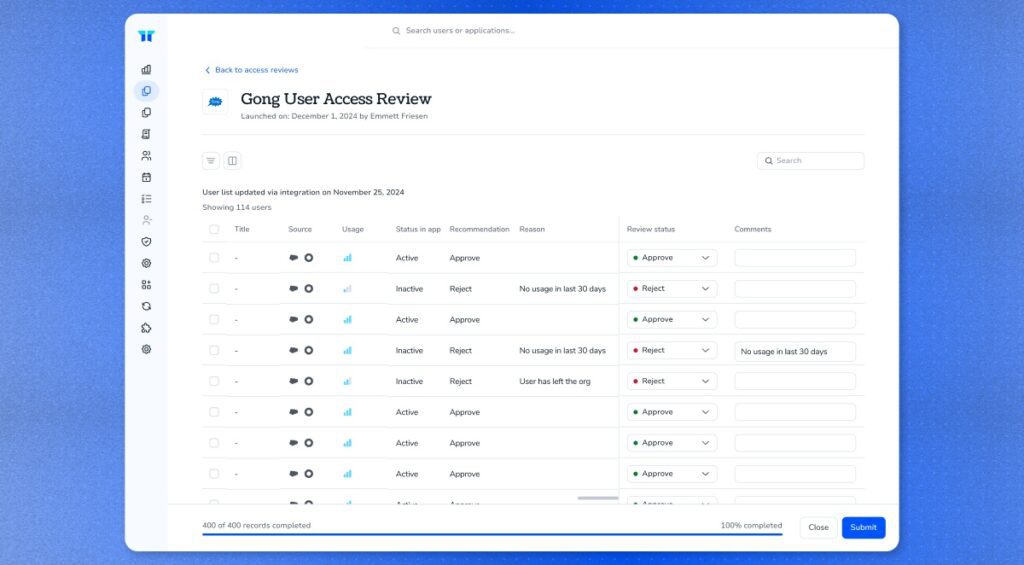Viewport: 1024px width, 565px height.
Task: Click empty comment field in 'User has left the org' row
Action: (795, 381)
